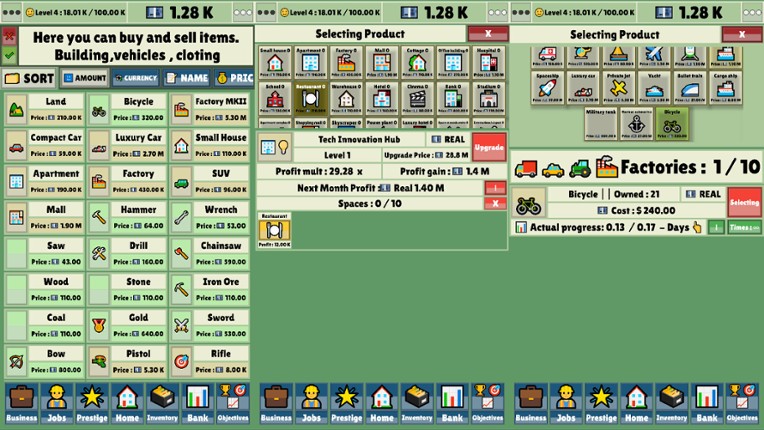Toggle the green info button beside Times

click(x=715, y=227)
